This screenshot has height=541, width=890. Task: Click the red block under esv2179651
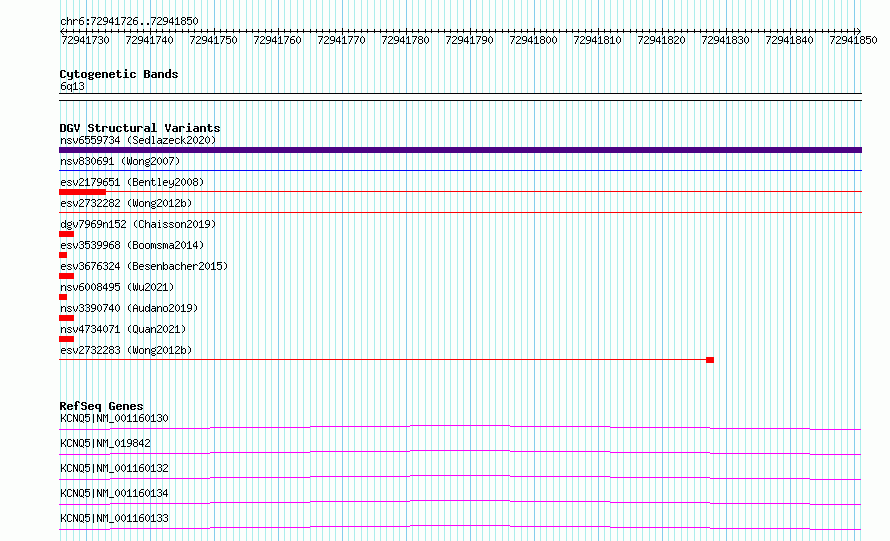click(x=82, y=192)
